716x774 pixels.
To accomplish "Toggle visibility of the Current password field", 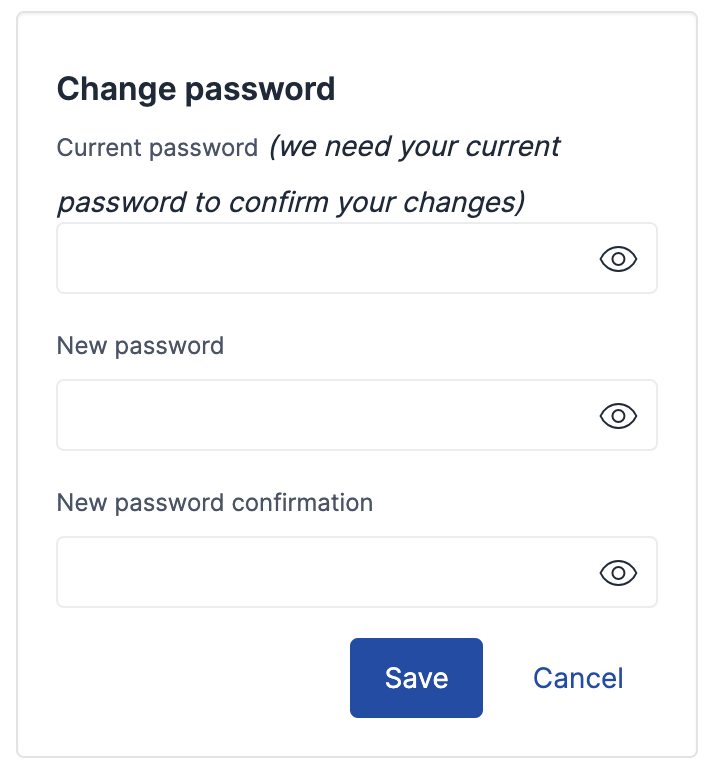I will [618, 259].
